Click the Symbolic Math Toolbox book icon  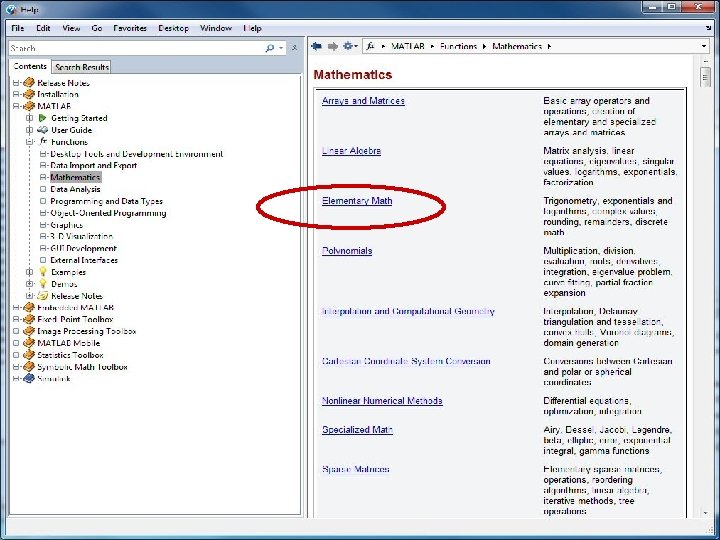pos(29,367)
